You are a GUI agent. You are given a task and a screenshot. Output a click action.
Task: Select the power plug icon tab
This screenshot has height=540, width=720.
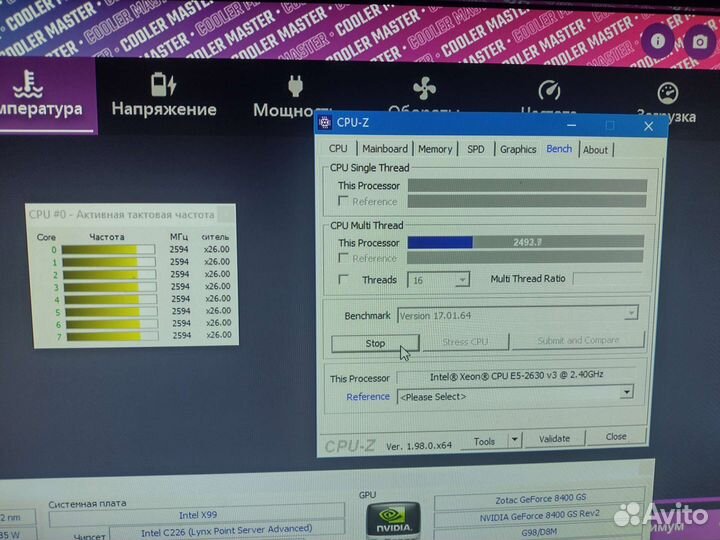(295, 86)
